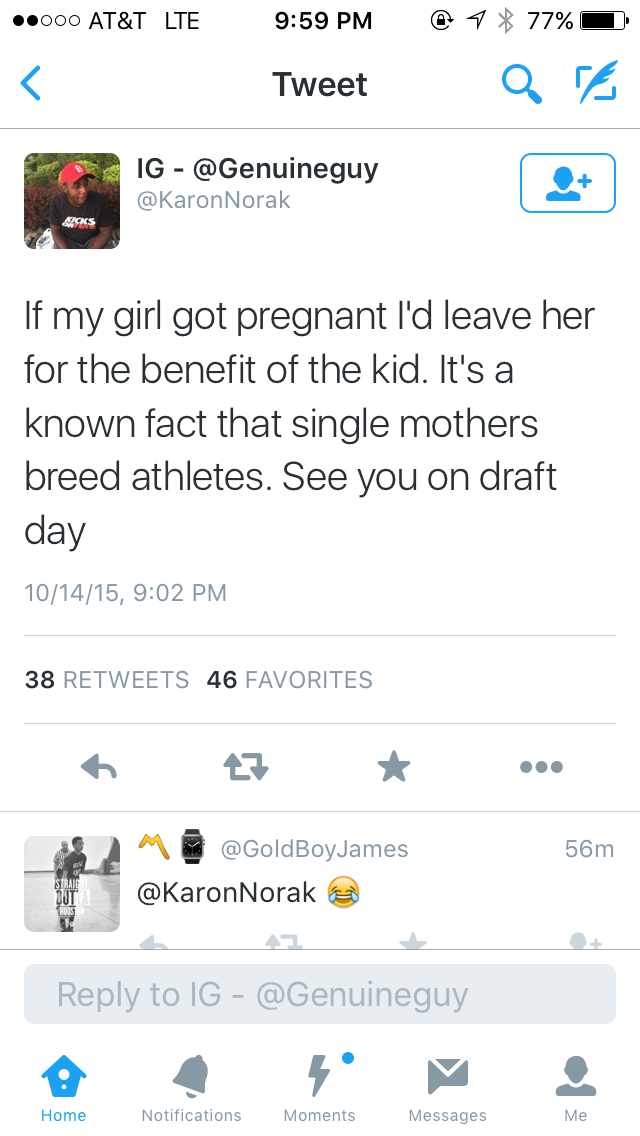Tap the Reply to IG text field
Screen dimensions: 640x1136
320,994
